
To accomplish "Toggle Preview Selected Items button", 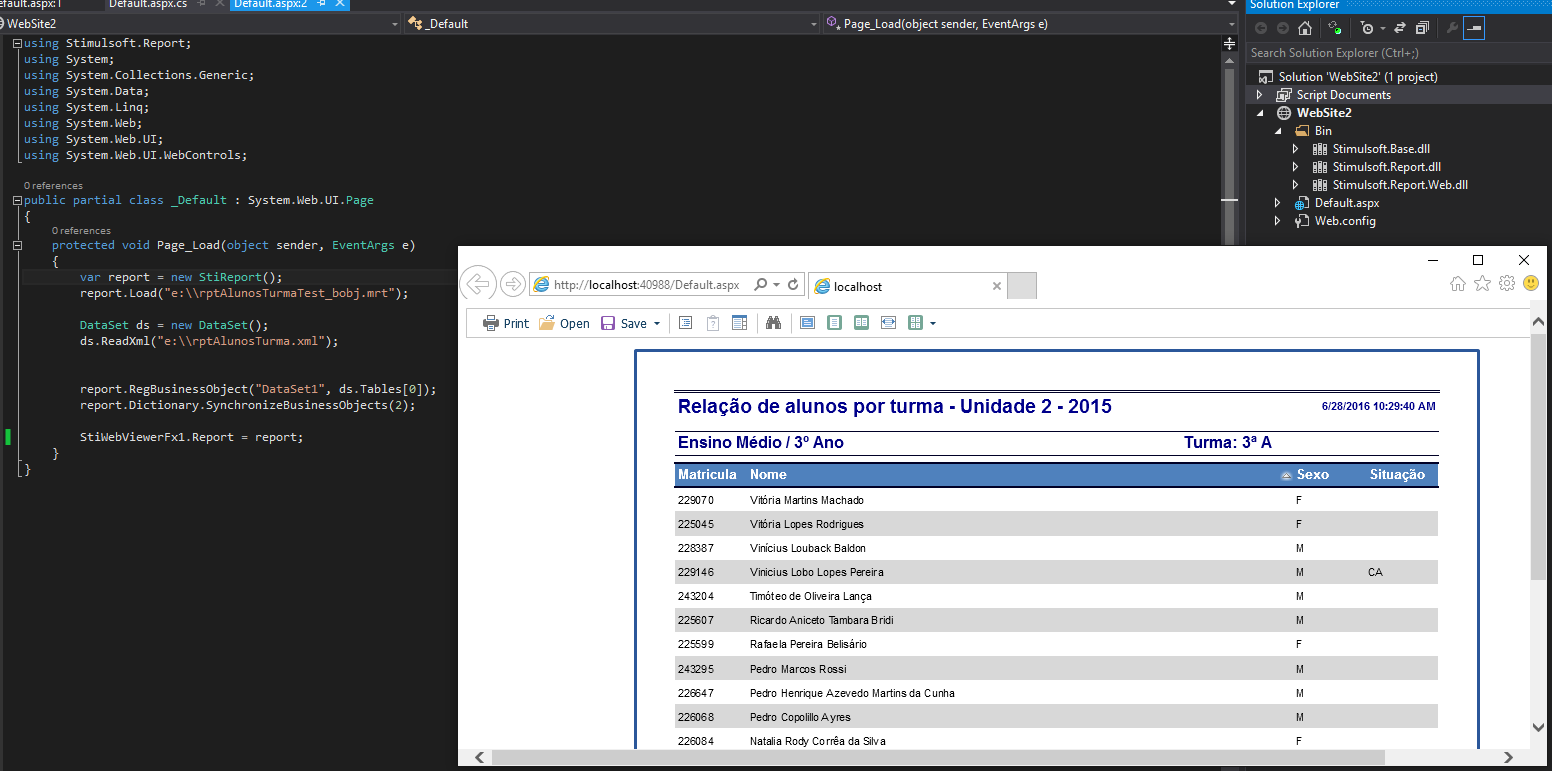I will click(x=1474, y=28).
